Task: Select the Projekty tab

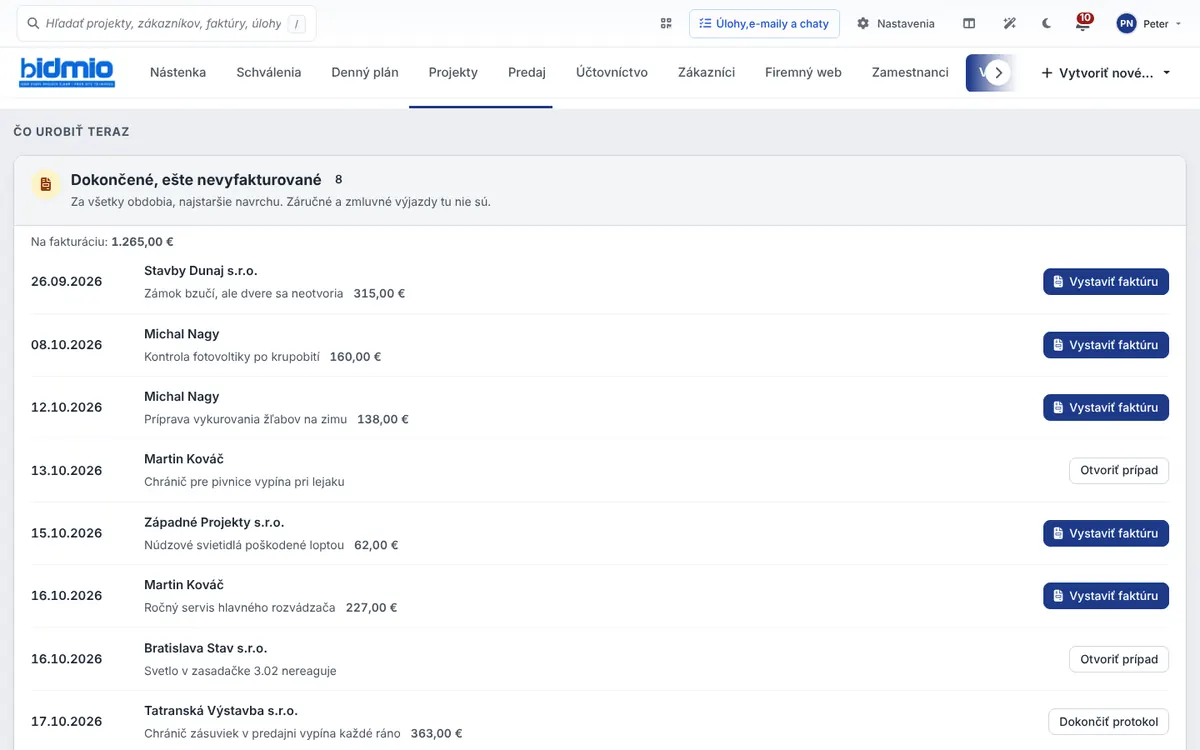Action: (x=453, y=72)
